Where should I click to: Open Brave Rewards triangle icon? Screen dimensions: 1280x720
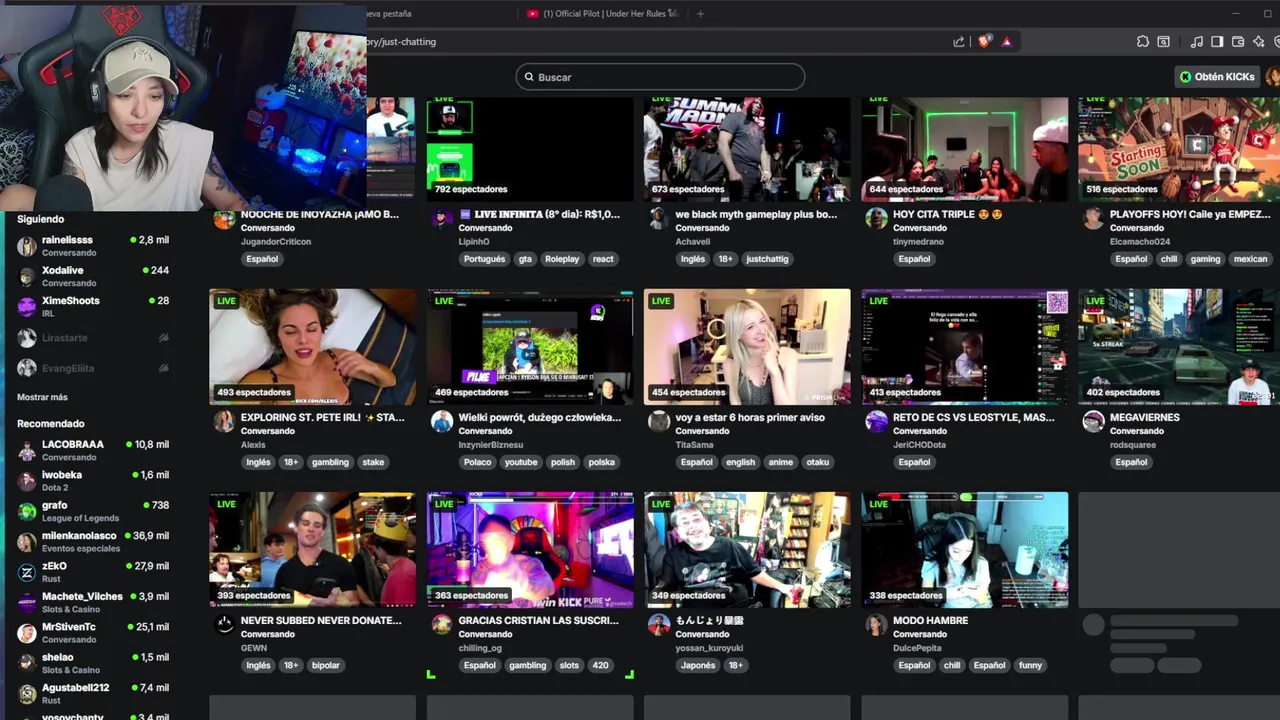click(x=1007, y=42)
